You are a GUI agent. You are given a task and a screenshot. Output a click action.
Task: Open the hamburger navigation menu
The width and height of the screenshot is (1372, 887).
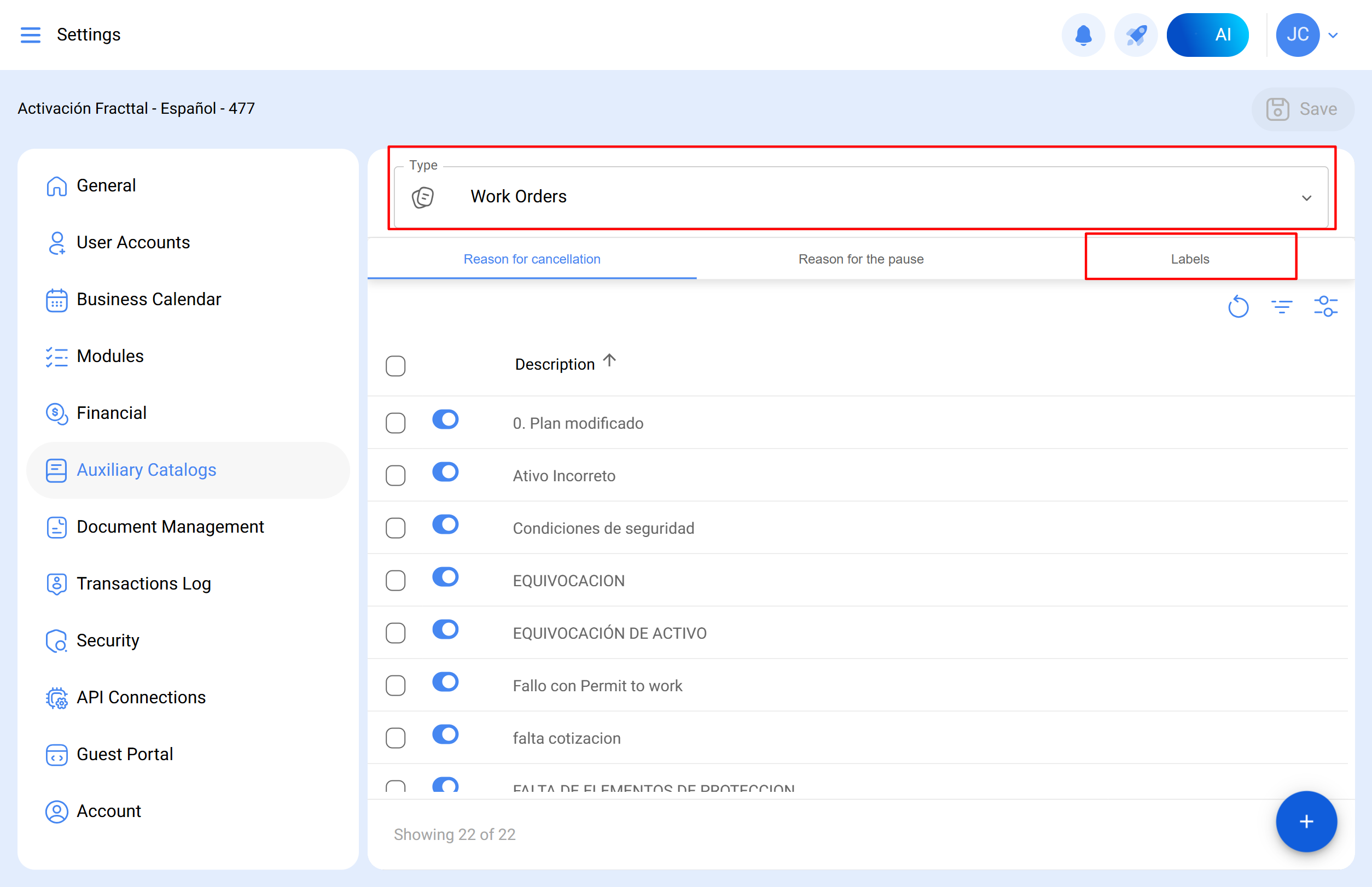point(30,35)
